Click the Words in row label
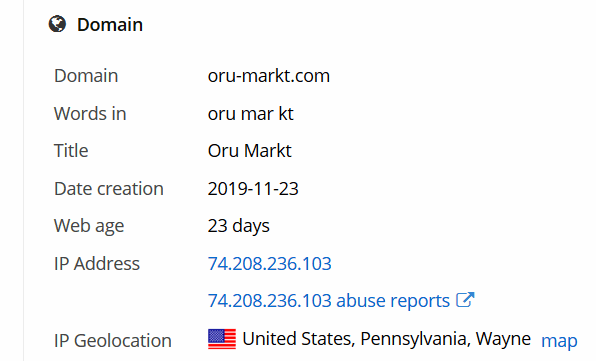596x361 pixels. tap(90, 113)
